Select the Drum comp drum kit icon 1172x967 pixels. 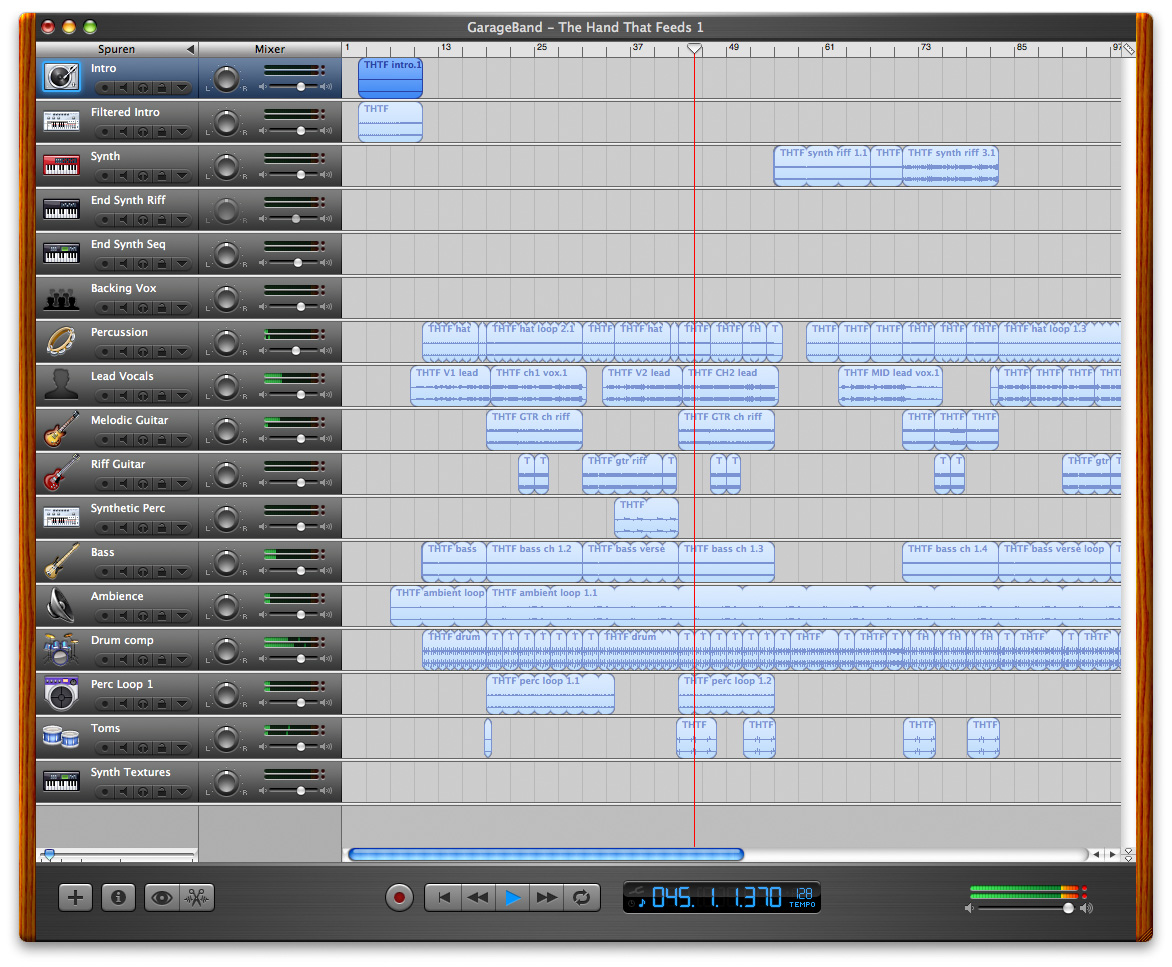tap(61, 649)
